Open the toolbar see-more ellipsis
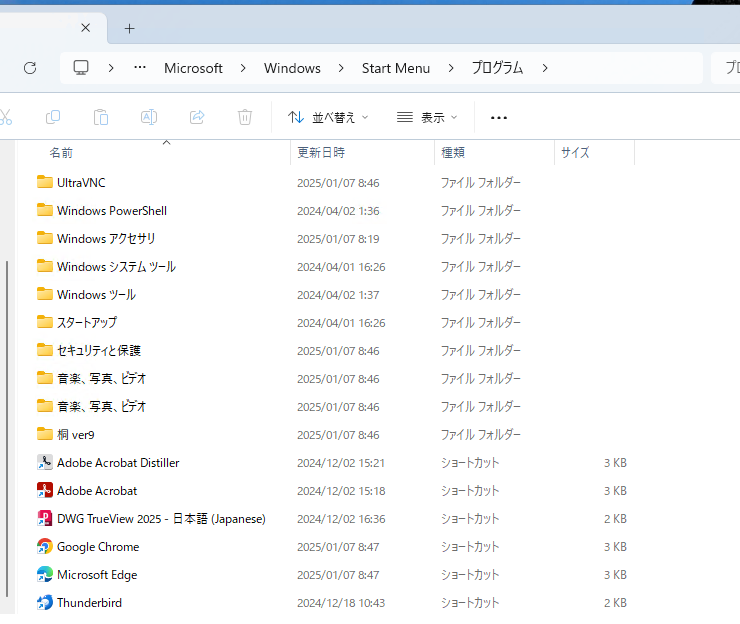The image size is (740, 624). 499,118
